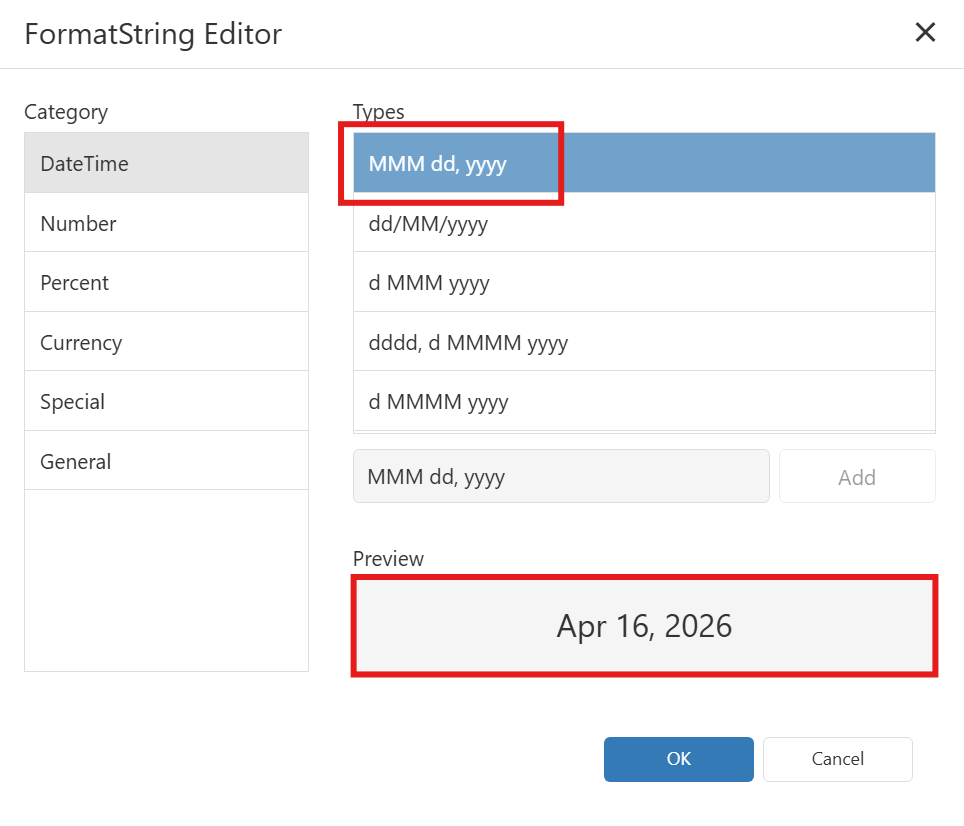The image size is (964, 826).
Task: Select the Number category
Action: pyautogui.click(x=166, y=223)
